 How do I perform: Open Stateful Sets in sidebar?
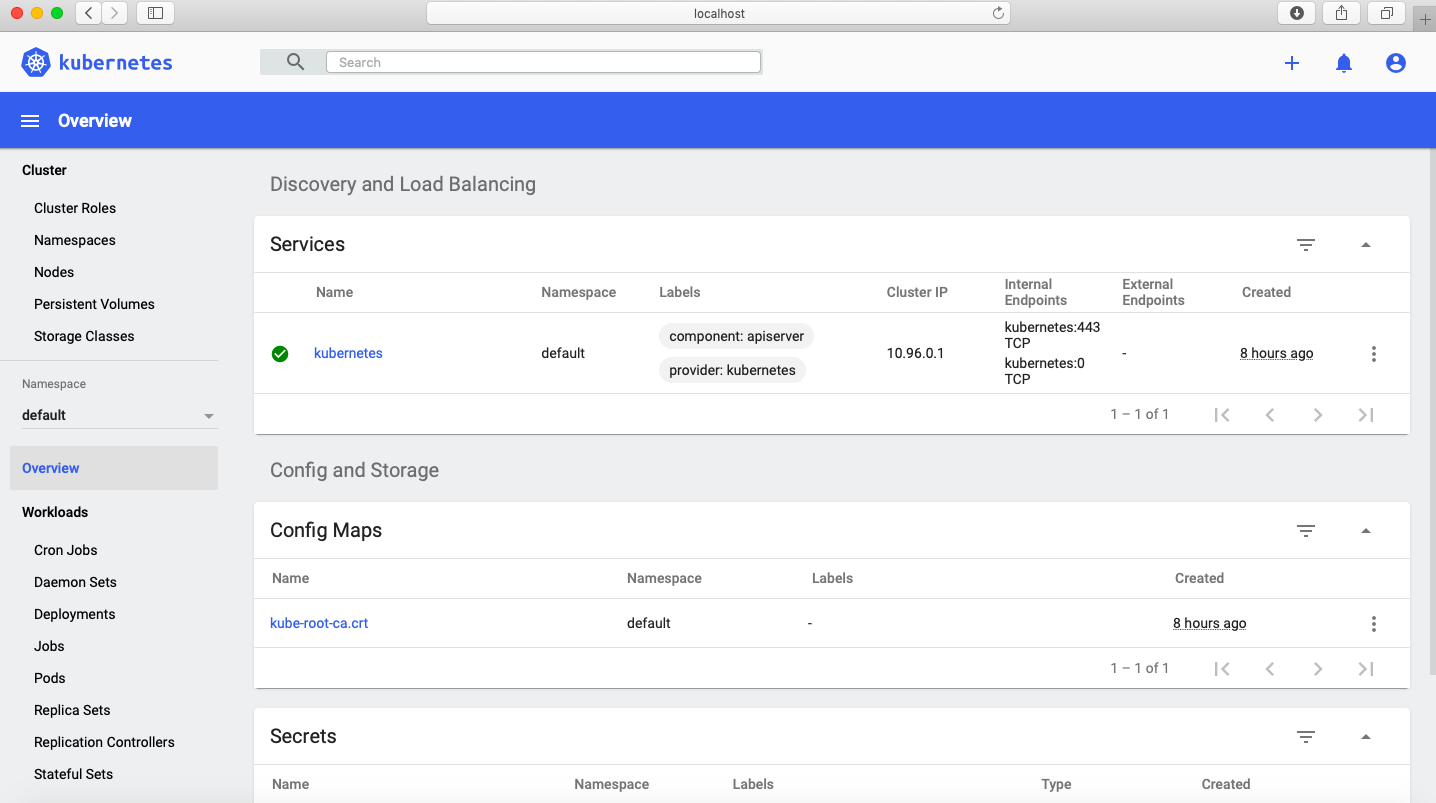coord(73,774)
